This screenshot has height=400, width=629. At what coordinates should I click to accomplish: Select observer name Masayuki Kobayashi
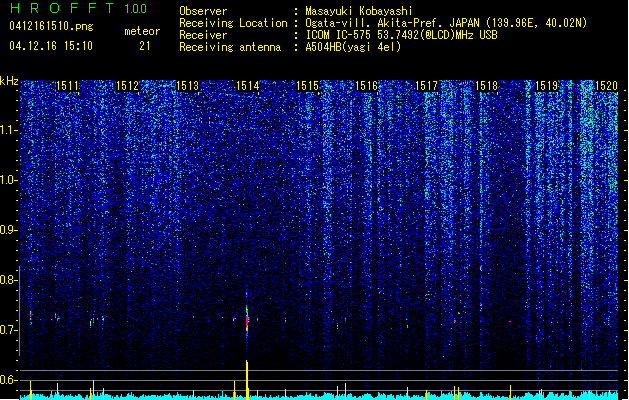(359, 11)
